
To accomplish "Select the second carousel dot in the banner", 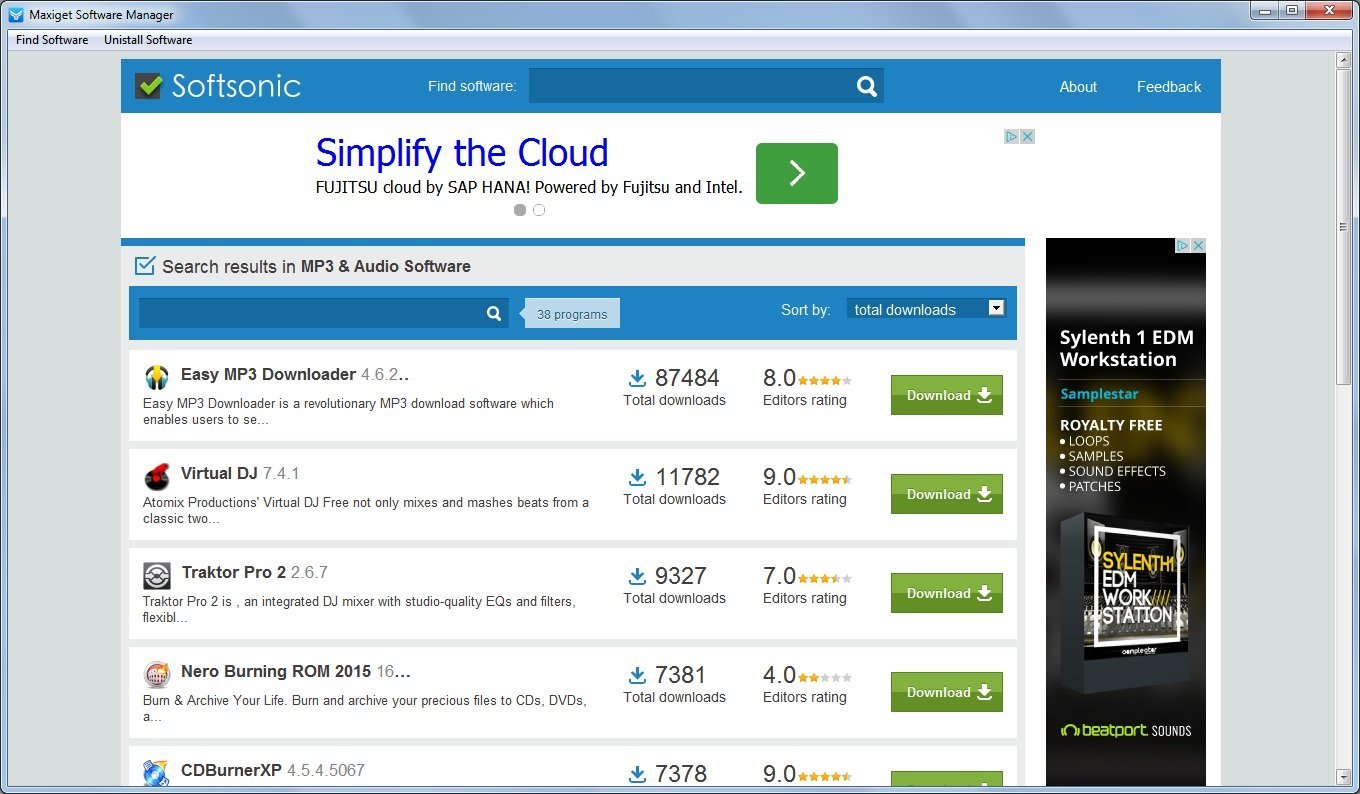I will coord(539,210).
